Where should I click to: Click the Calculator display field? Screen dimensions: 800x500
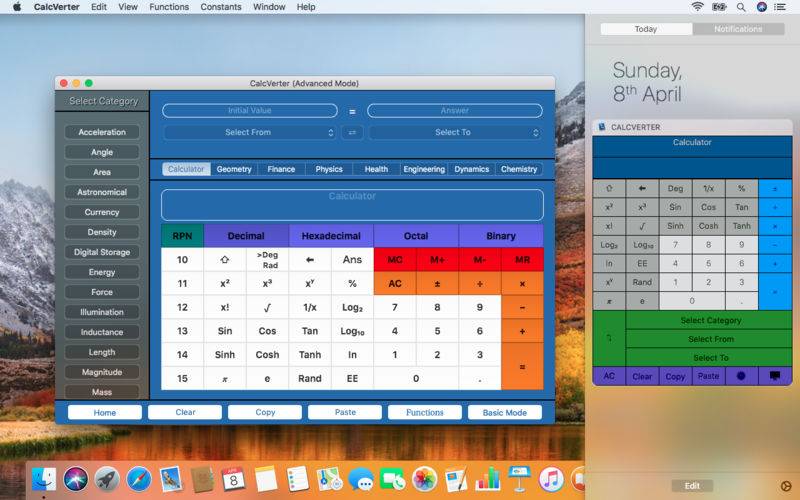[x=352, y=205]
